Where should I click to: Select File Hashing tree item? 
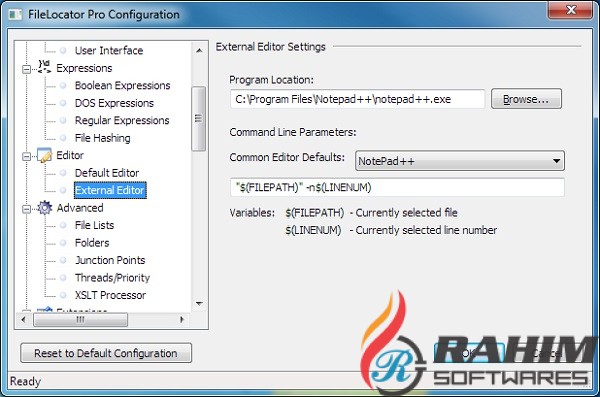click(x=103, y=138)
